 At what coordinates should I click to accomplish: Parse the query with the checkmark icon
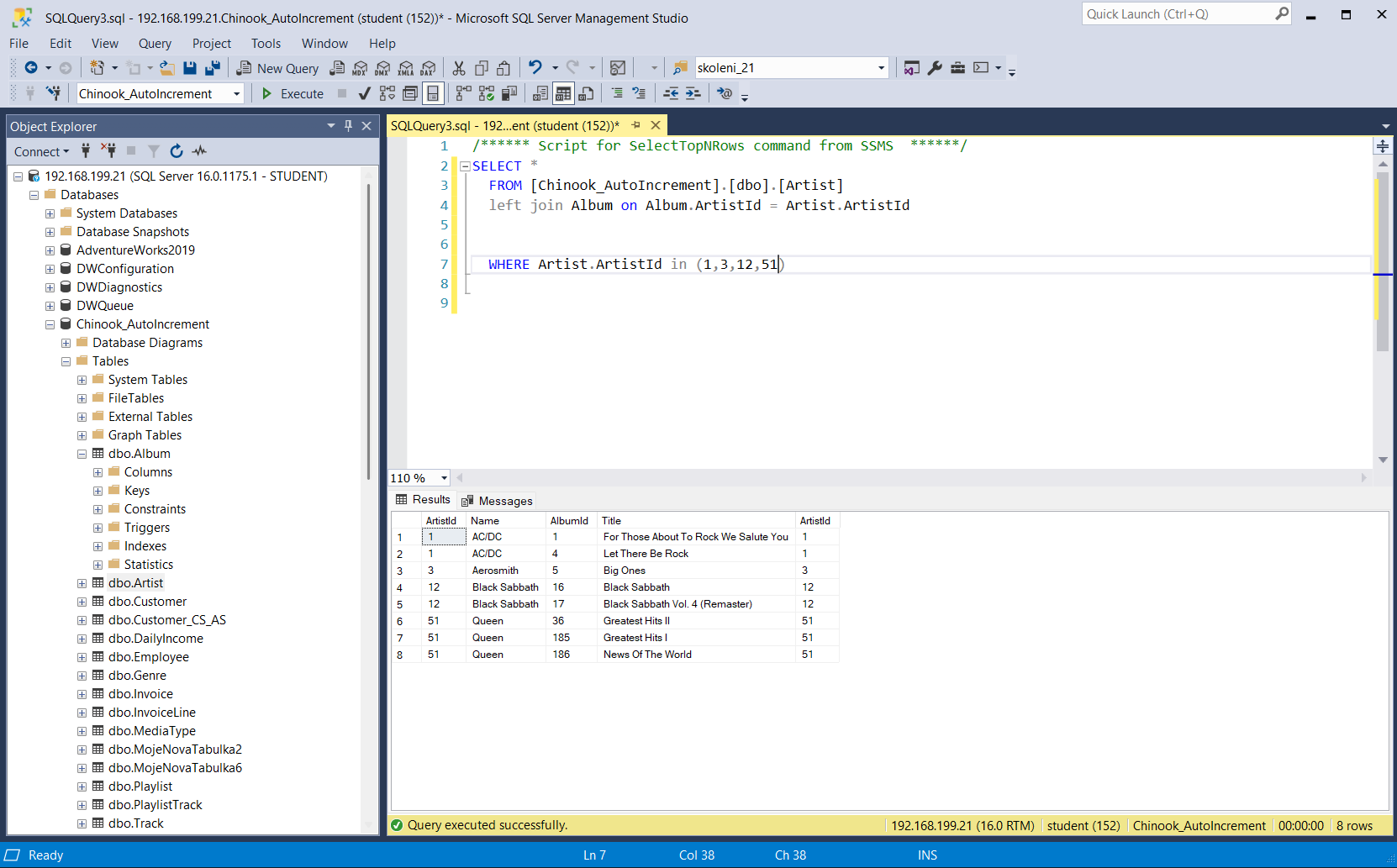pos(364,93)
